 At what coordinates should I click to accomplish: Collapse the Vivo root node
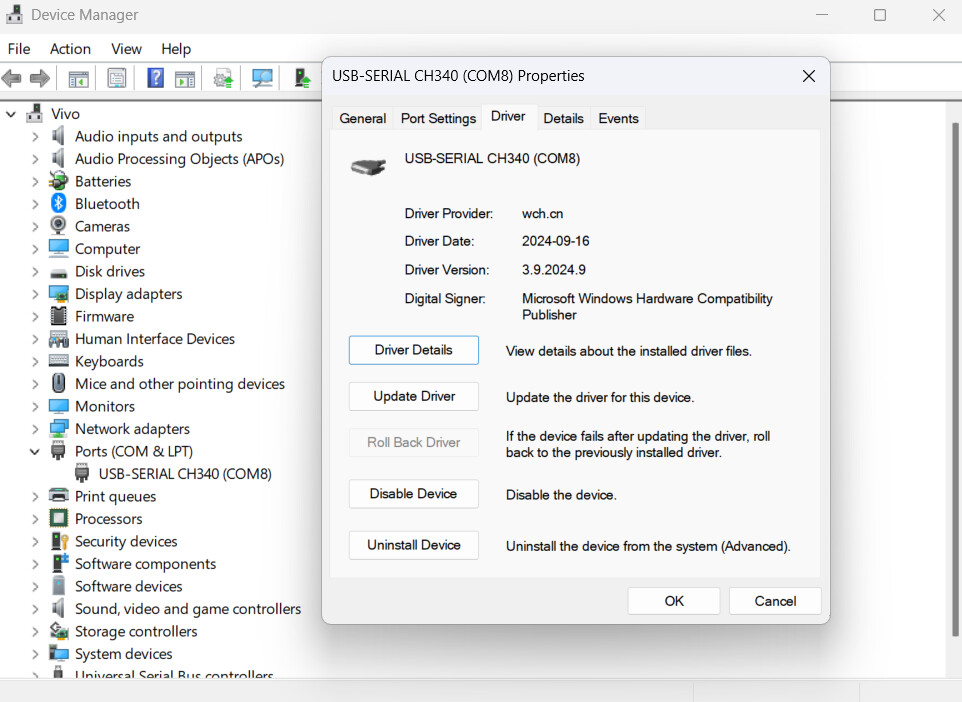coord(11,114)
